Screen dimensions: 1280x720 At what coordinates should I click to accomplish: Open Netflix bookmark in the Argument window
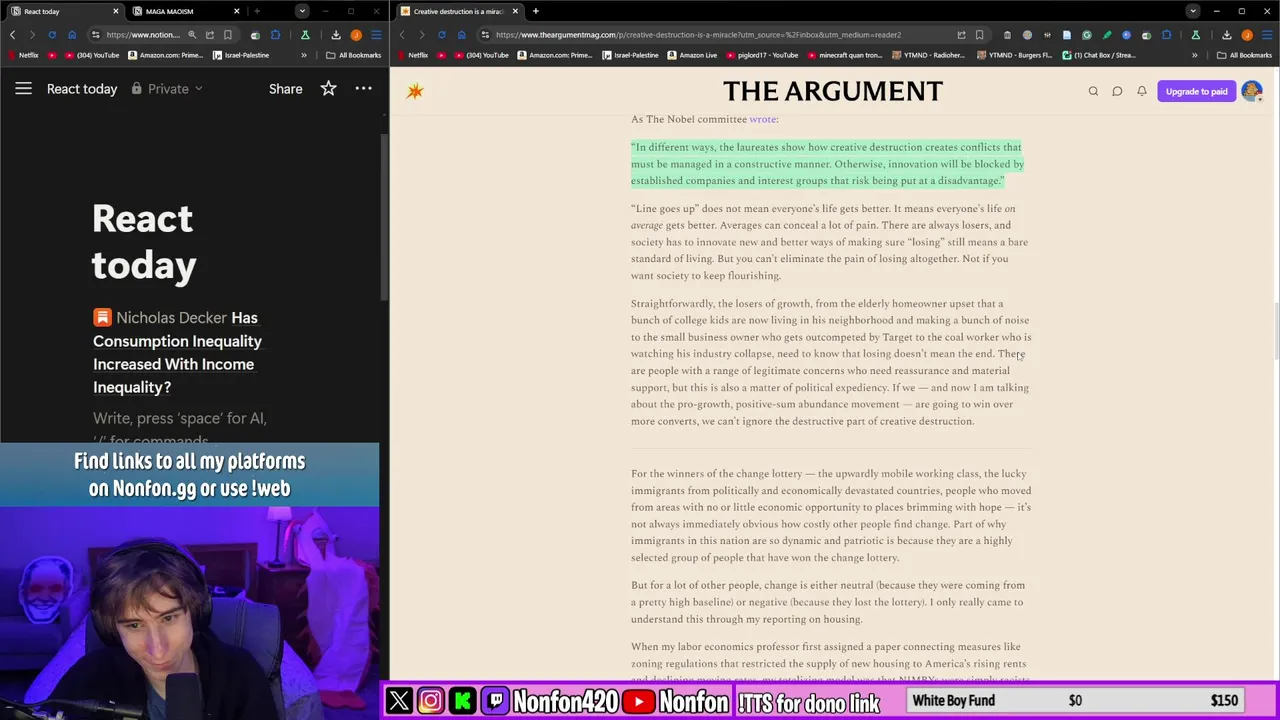point(412,55)
